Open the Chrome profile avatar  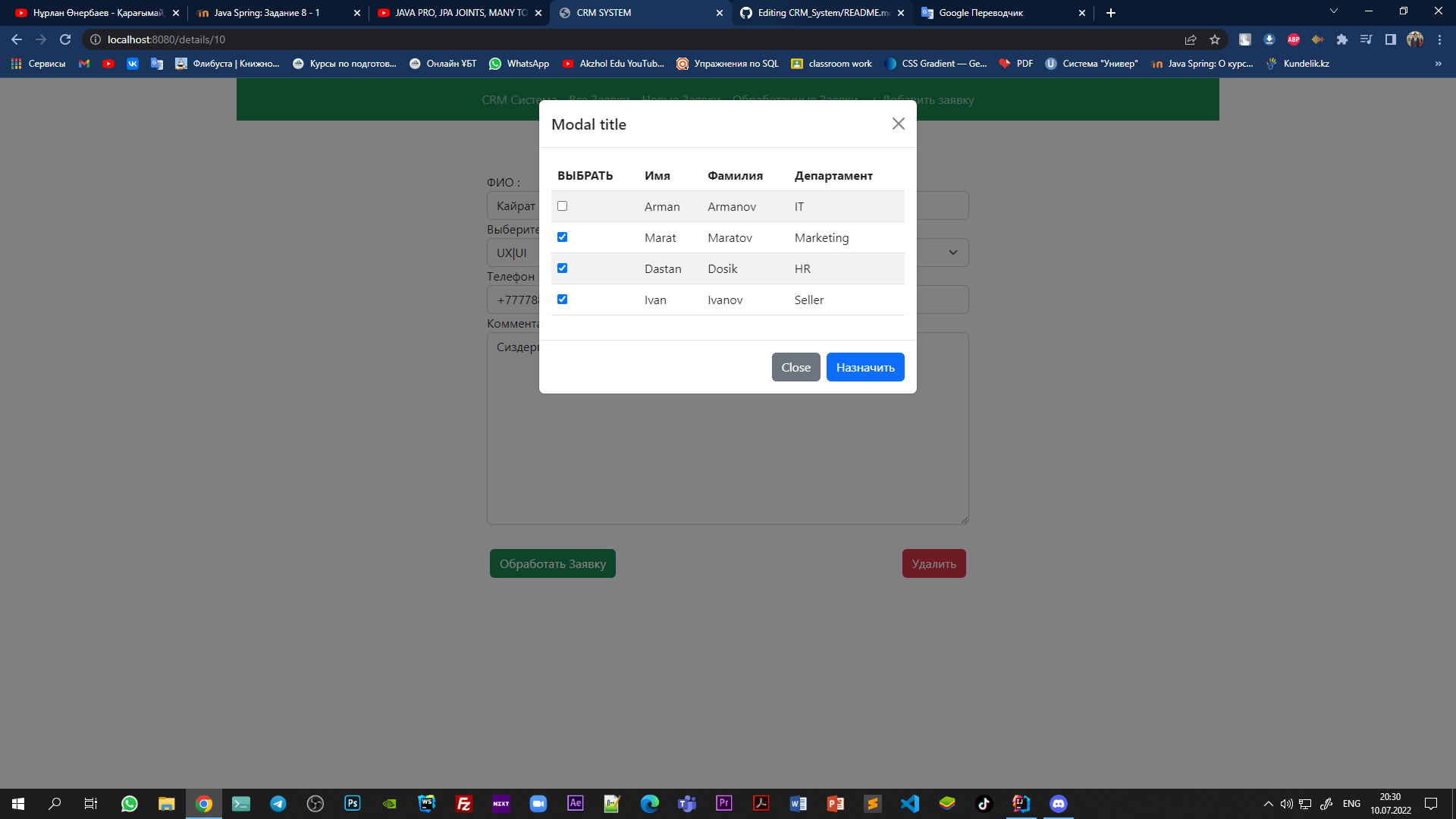coord(1415,39)
